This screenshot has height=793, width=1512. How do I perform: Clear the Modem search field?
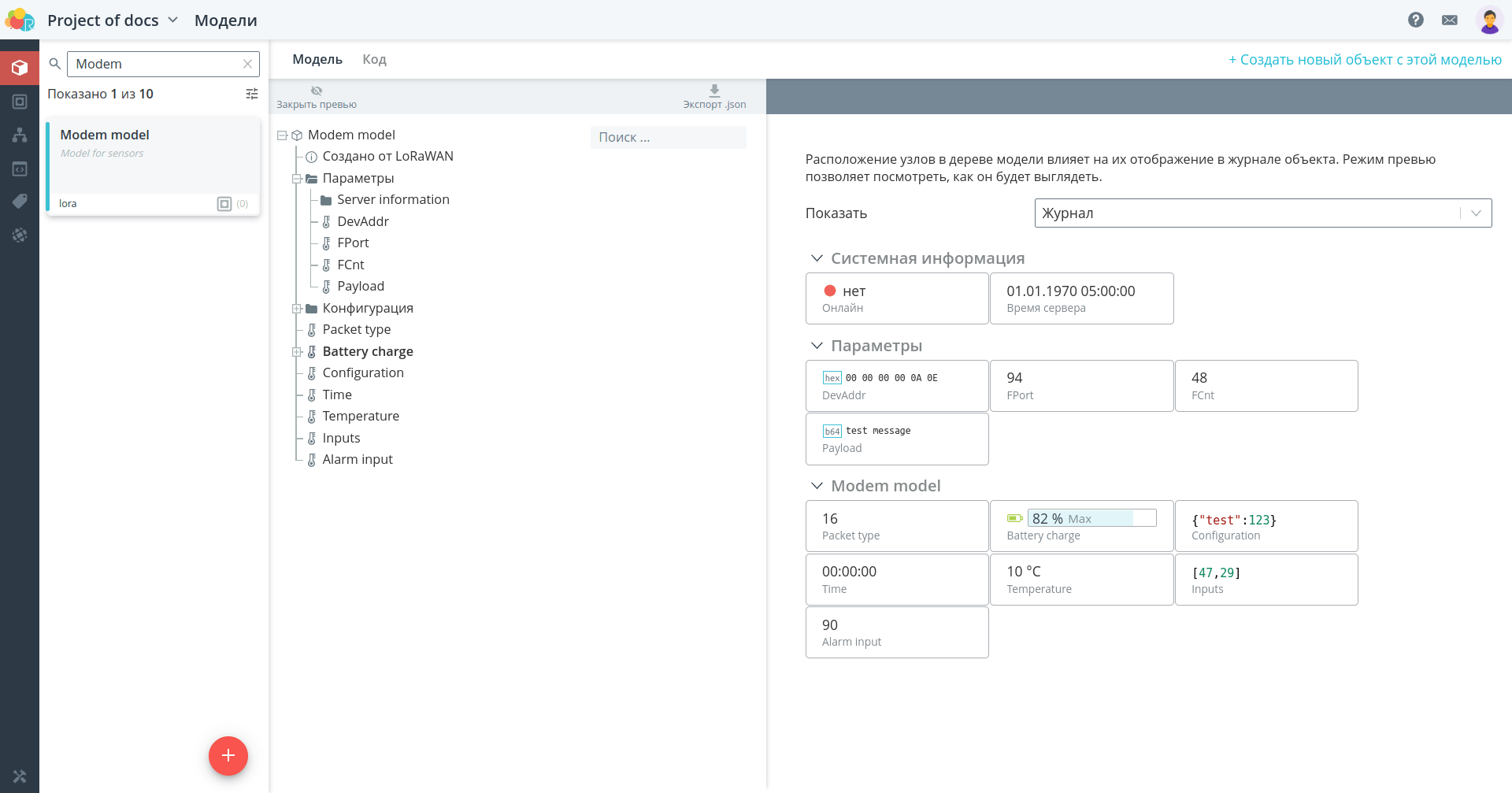[247, 64]
